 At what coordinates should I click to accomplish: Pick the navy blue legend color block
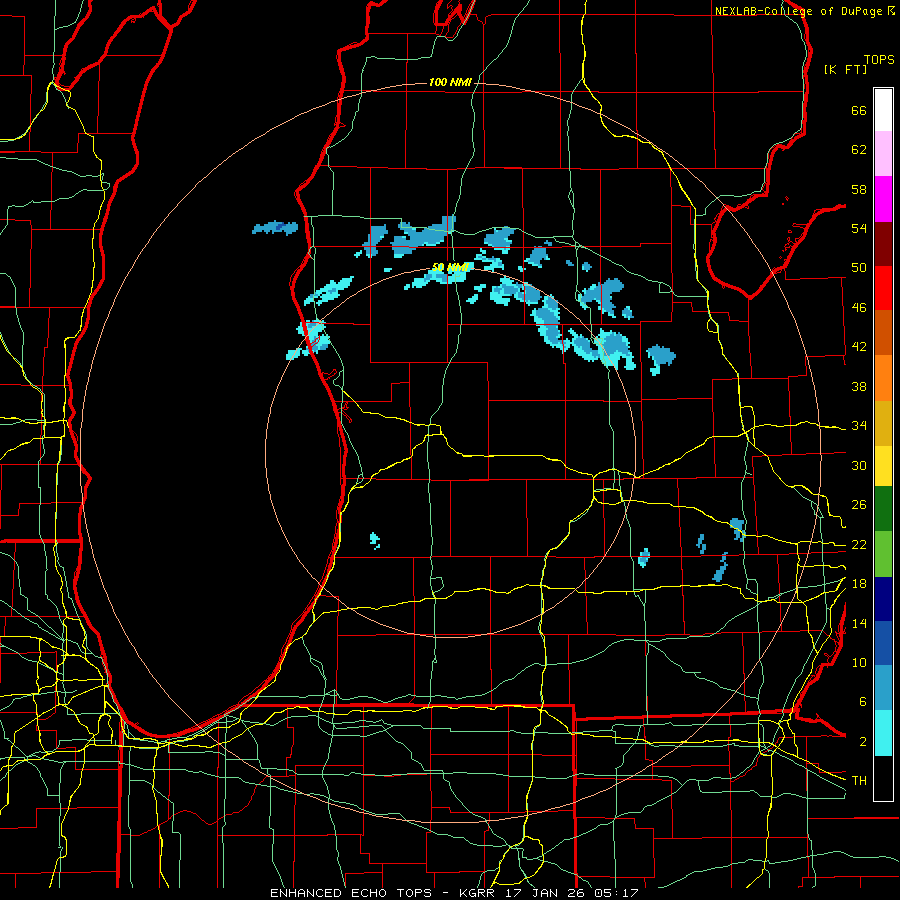coord(883,599)
